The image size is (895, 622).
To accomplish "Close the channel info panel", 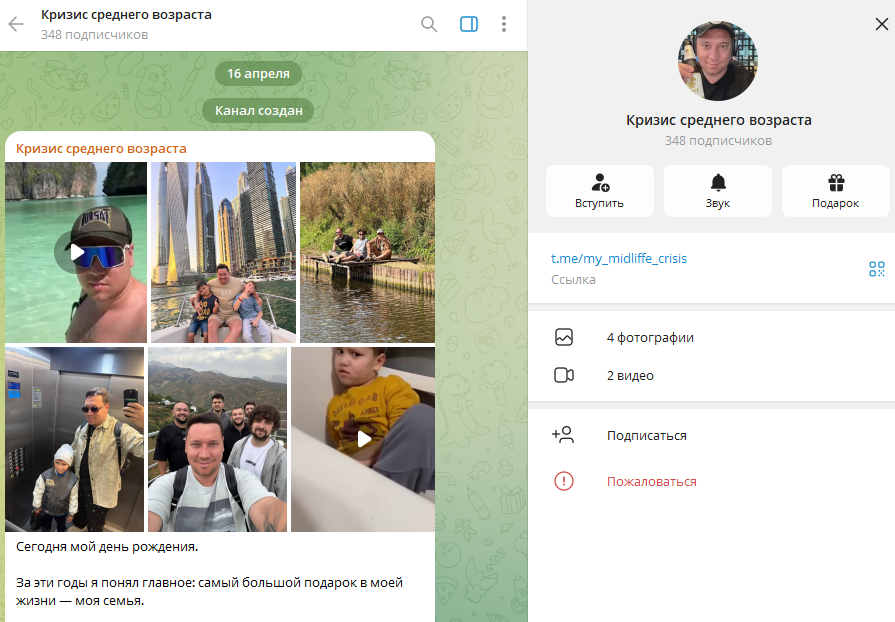I will (881, 24).
